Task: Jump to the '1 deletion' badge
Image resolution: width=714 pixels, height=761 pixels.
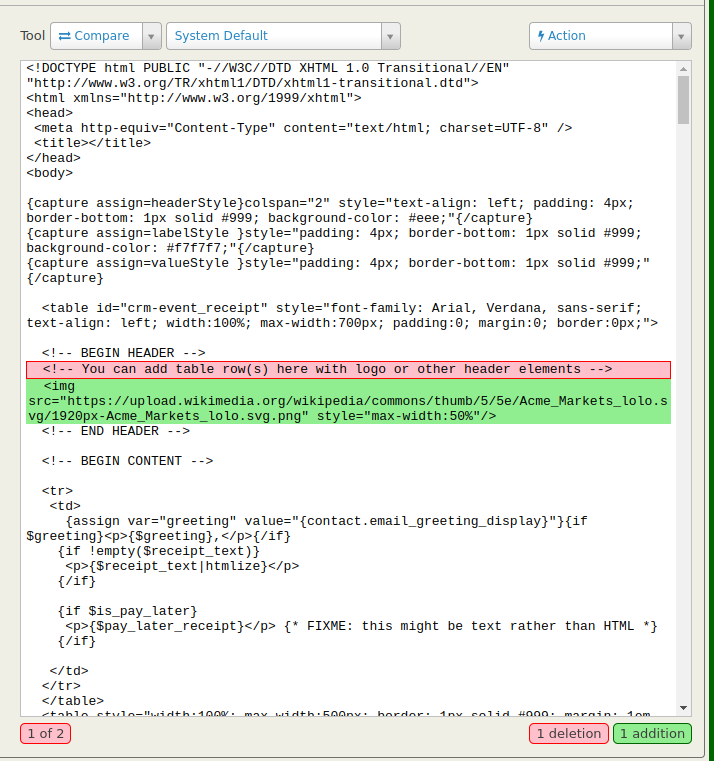Action: click(569, 733)
